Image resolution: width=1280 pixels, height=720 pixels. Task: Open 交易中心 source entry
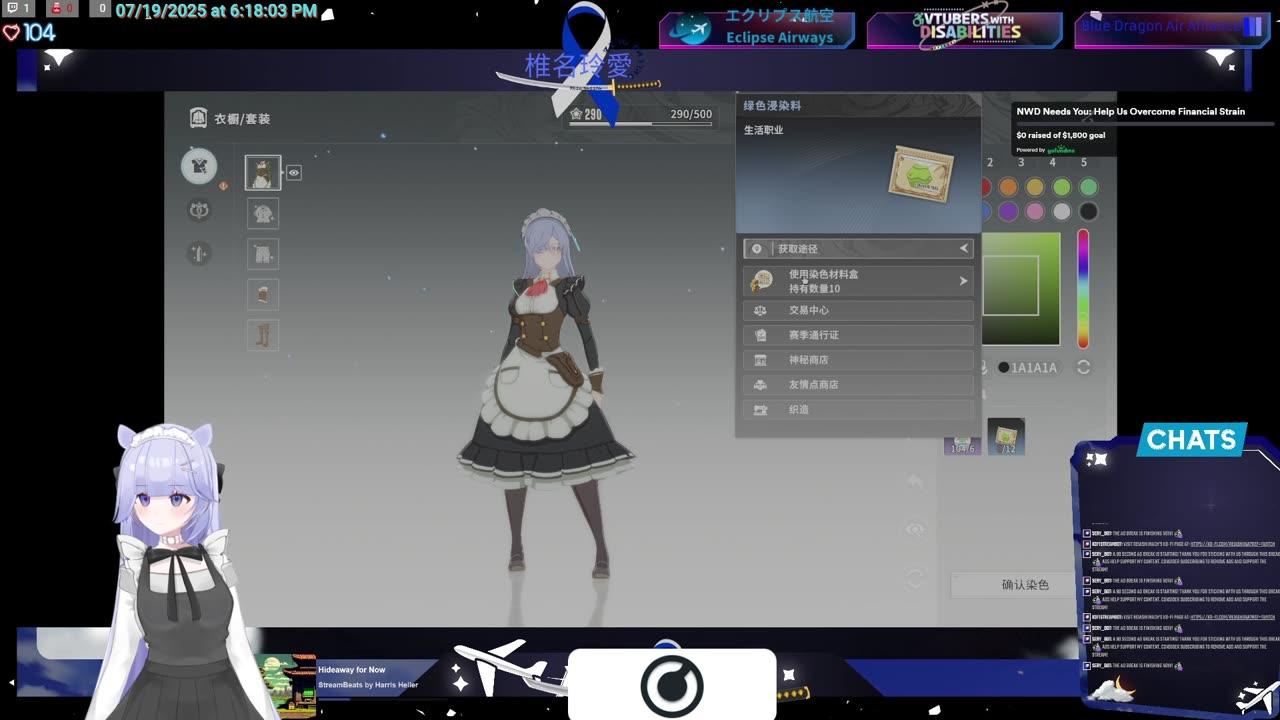[858, 311]
